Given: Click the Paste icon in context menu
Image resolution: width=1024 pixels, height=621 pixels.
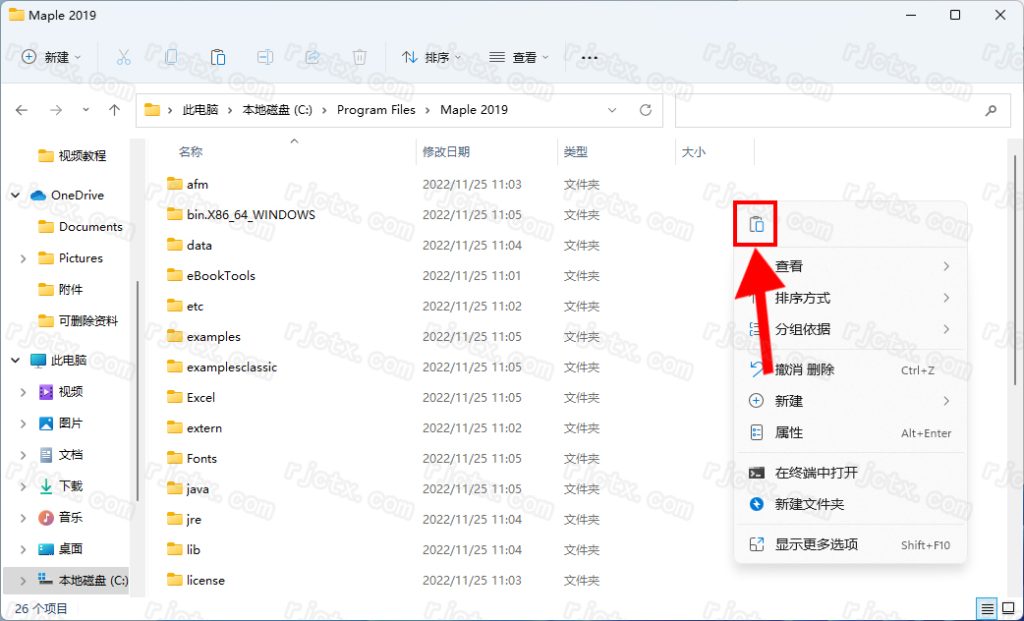Looking at the screenshot, I should [757, 225].
